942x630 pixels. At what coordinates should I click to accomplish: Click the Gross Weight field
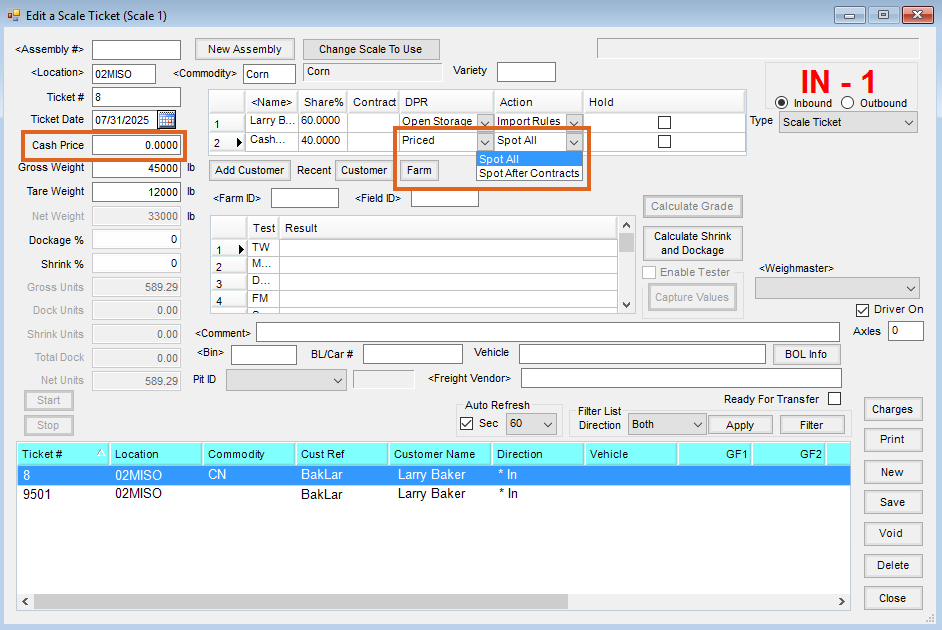(x=136, y=169)
